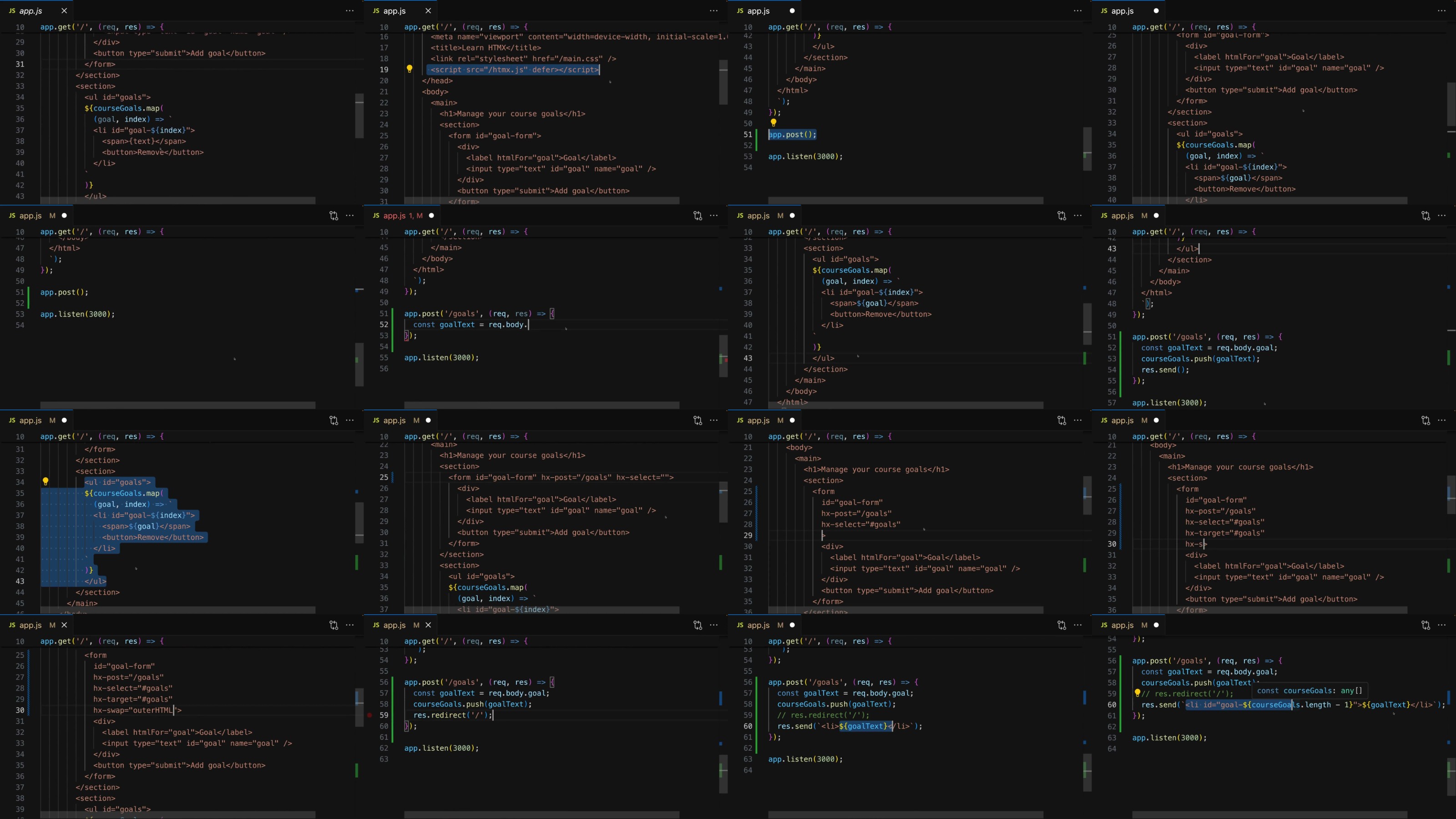
Task: Click the '<title>Learn HTMX</title>' line
Action: coord(485,47)
